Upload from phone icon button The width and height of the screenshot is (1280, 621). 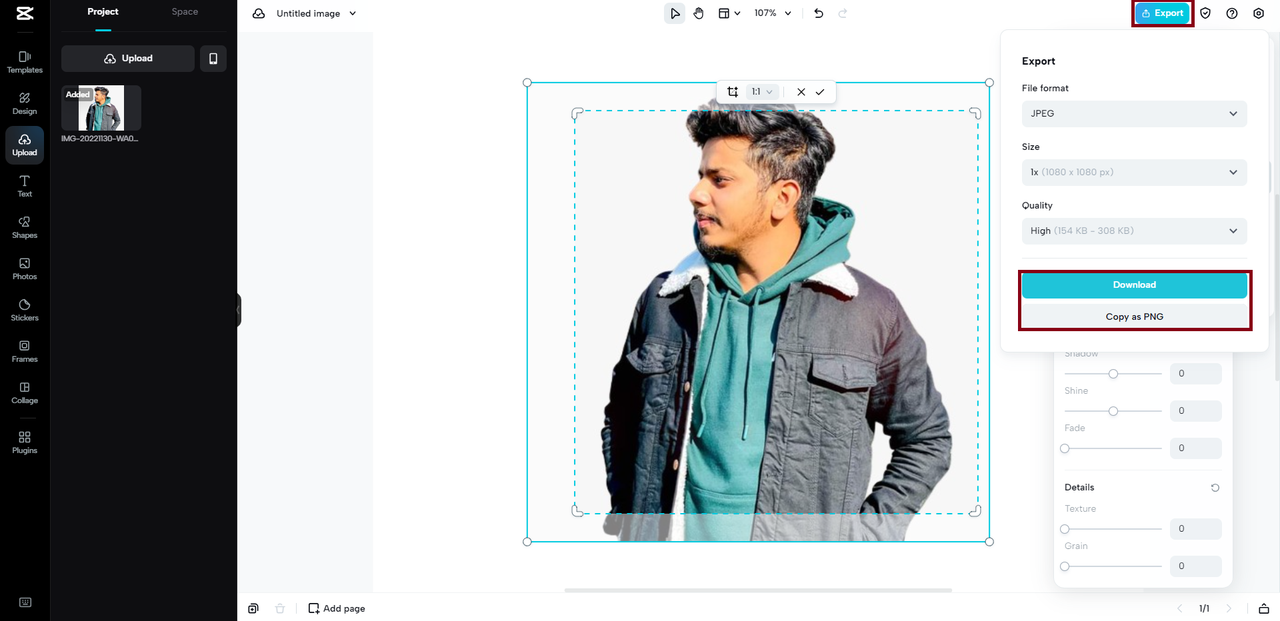tap(213, 59)
